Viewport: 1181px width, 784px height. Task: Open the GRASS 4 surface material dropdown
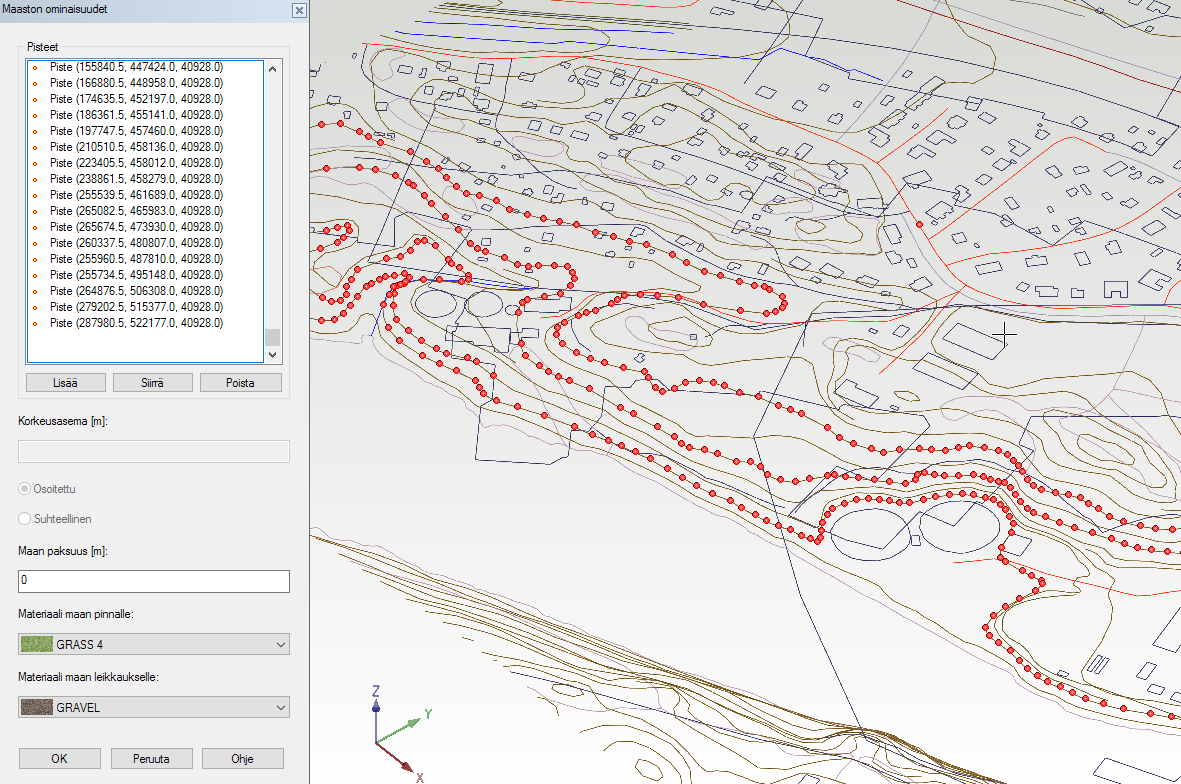[154, 644]
